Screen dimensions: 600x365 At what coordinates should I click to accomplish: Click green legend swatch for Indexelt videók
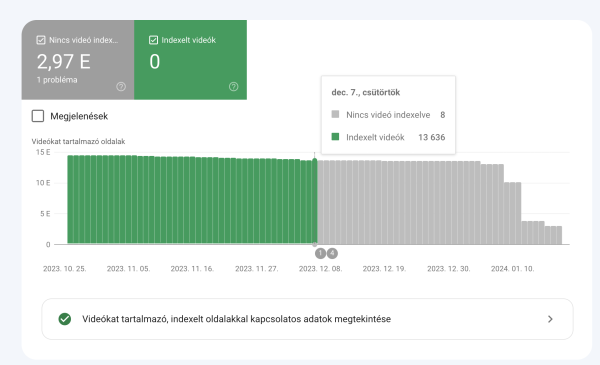coord(335,137)
